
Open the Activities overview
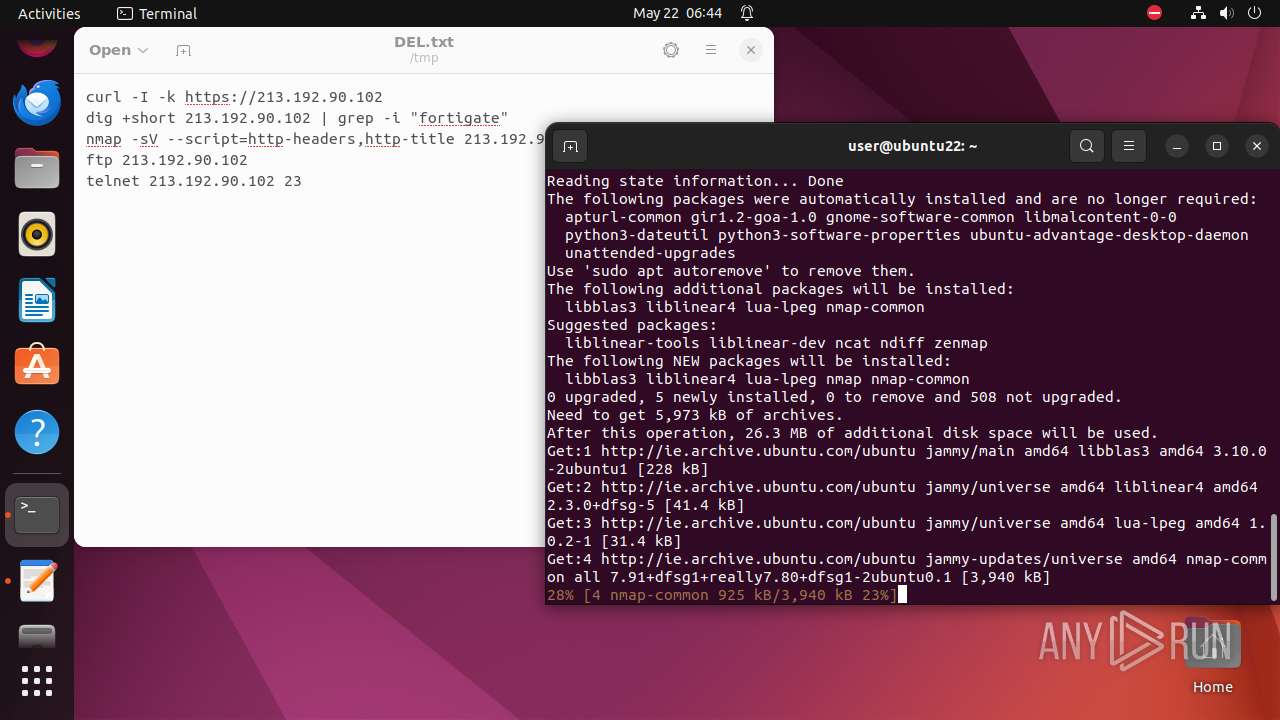tap(49, 13)
